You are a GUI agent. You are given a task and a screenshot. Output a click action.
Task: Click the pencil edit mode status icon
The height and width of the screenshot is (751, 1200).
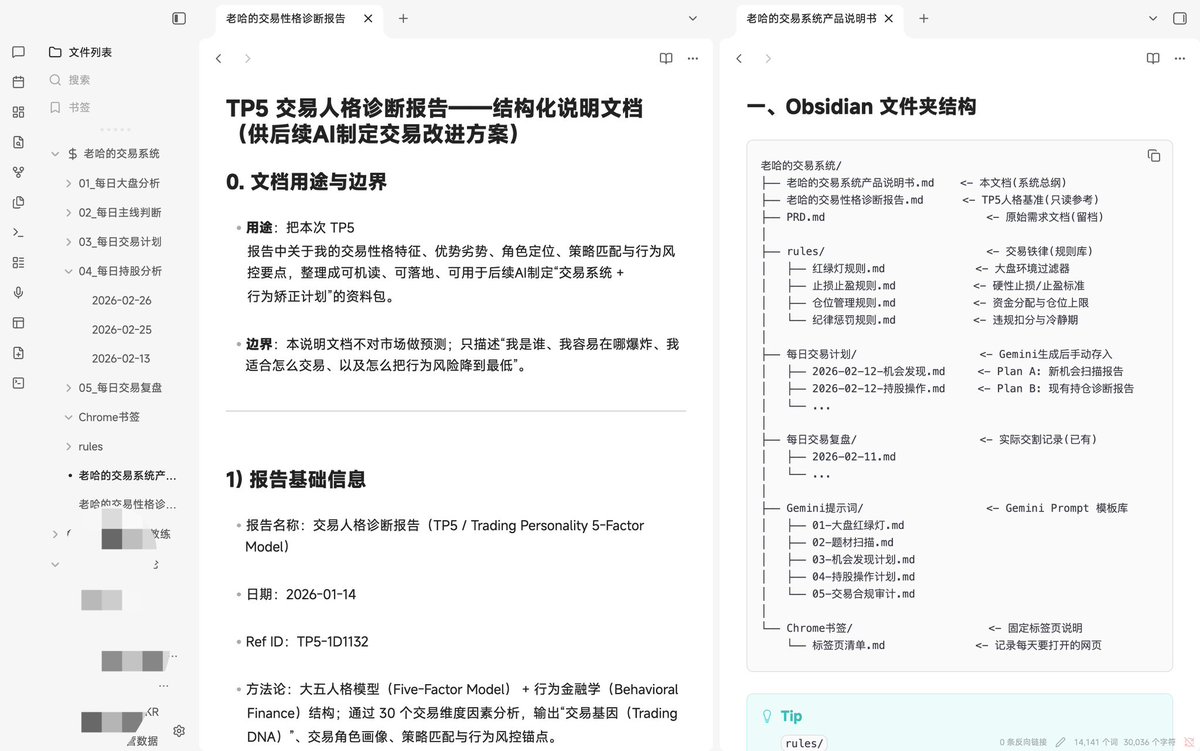point(1060,742)
